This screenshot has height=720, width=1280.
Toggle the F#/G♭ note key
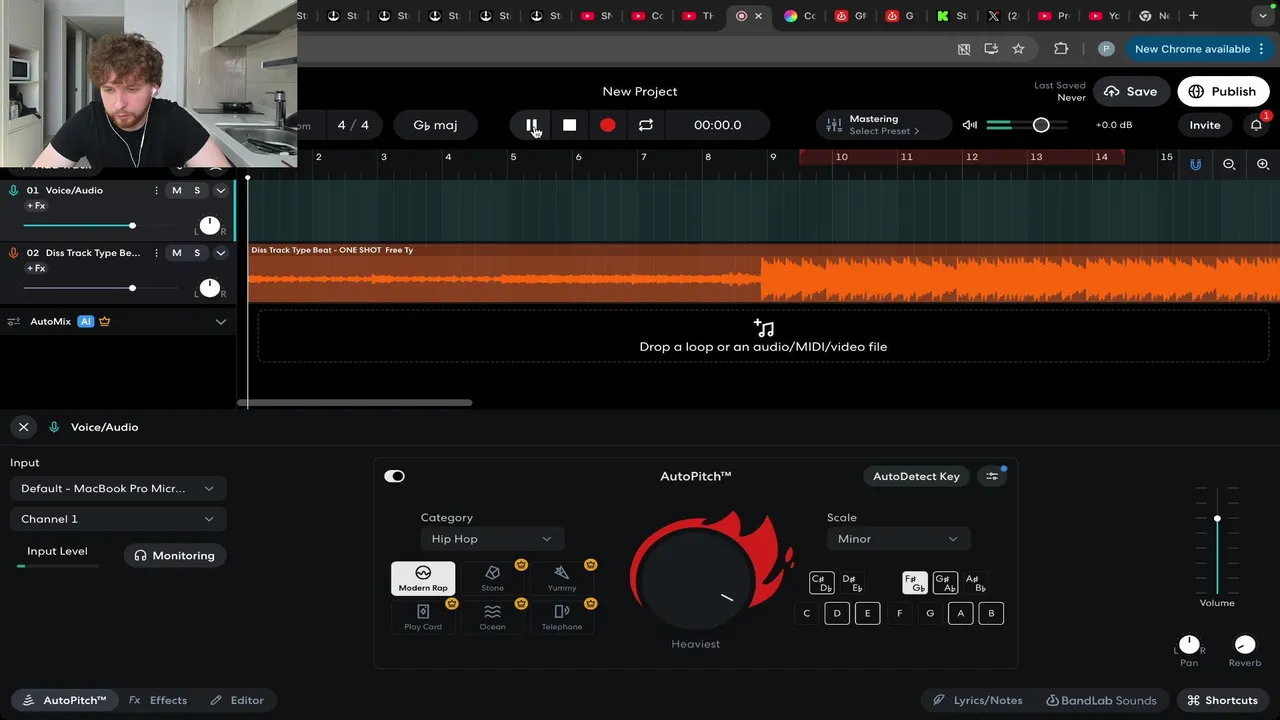(914, 583)
